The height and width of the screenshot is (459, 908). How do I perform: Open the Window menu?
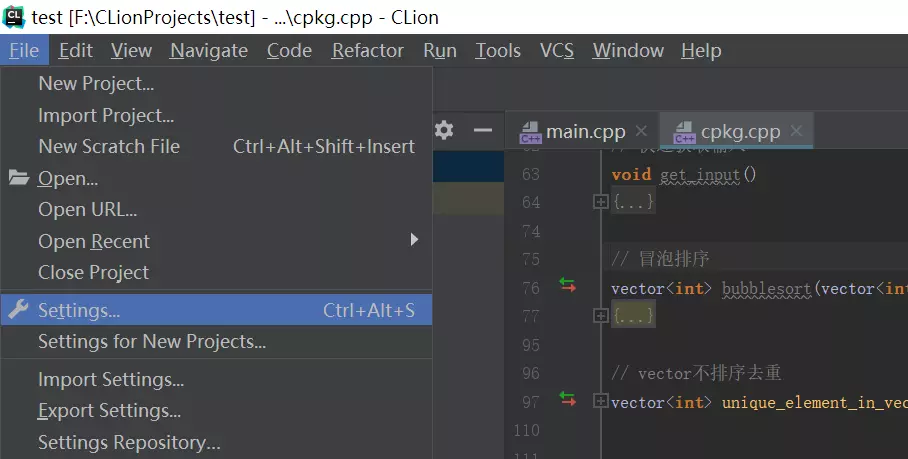628,51
